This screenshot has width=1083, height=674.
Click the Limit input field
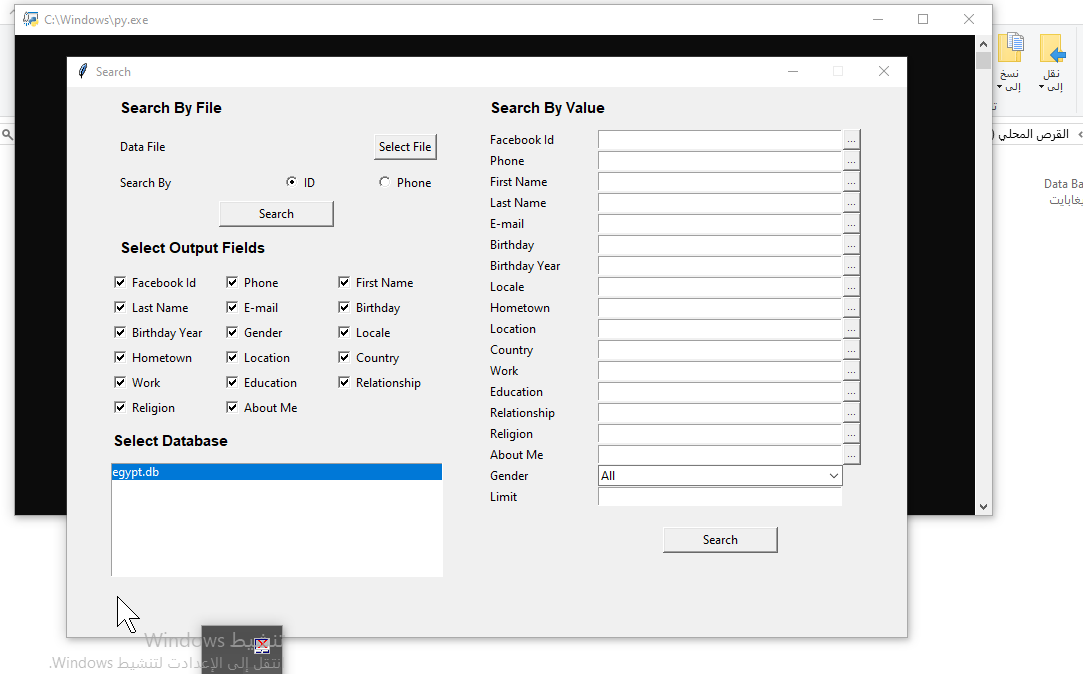click(x=720, y=497)
